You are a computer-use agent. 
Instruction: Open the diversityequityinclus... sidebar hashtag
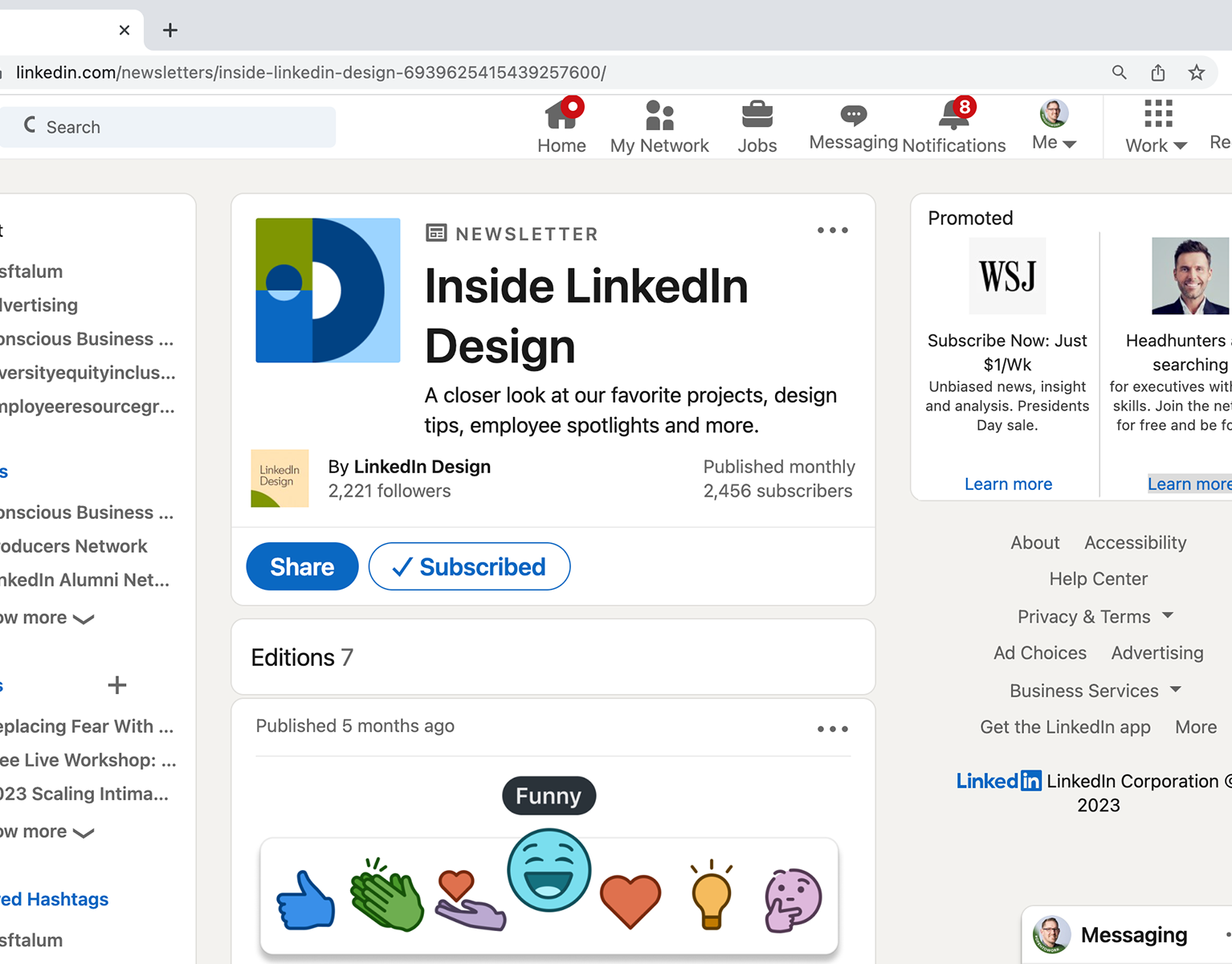click(88, 373)
